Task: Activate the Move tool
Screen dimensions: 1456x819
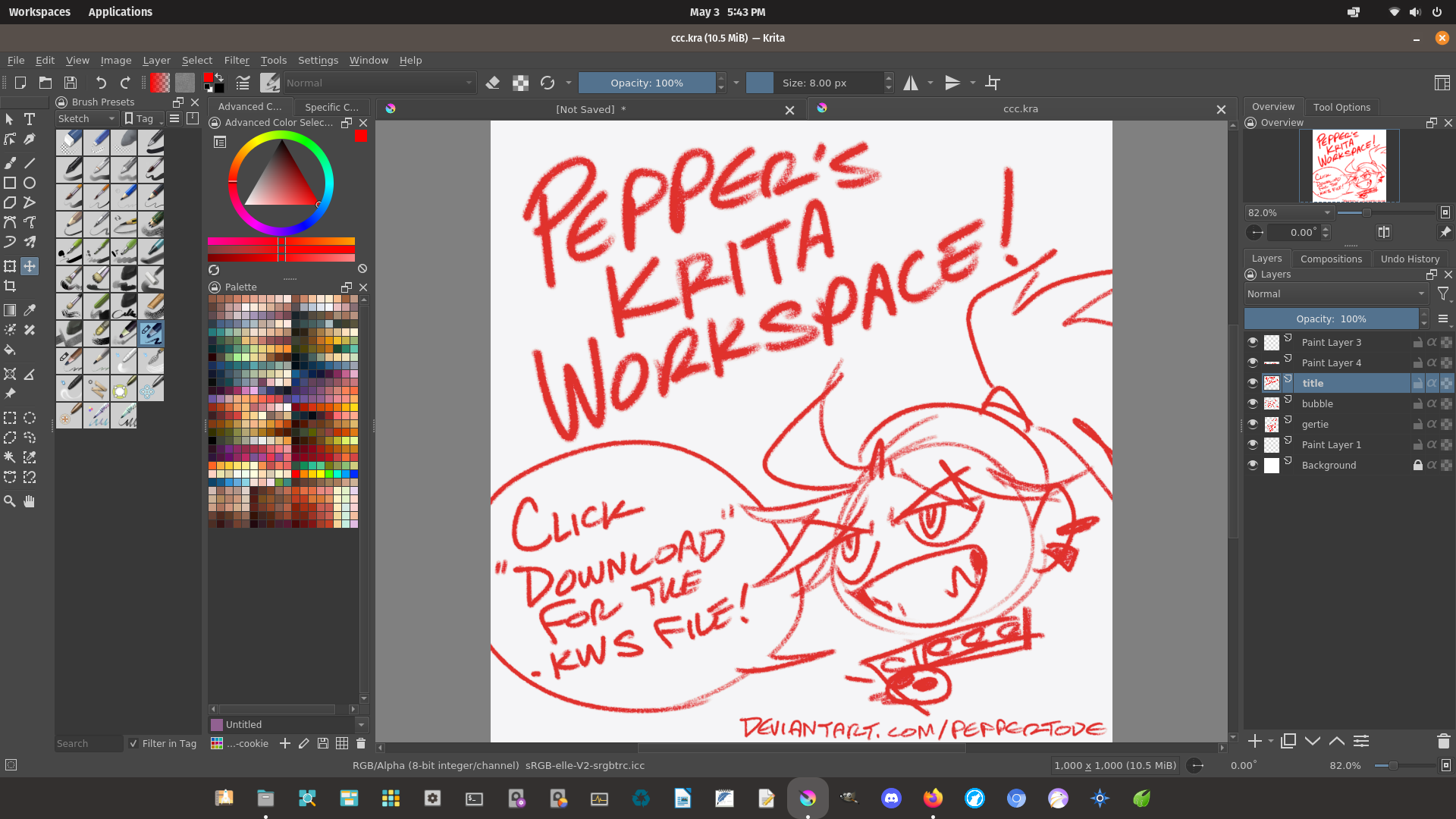Action: click(30, 266)
